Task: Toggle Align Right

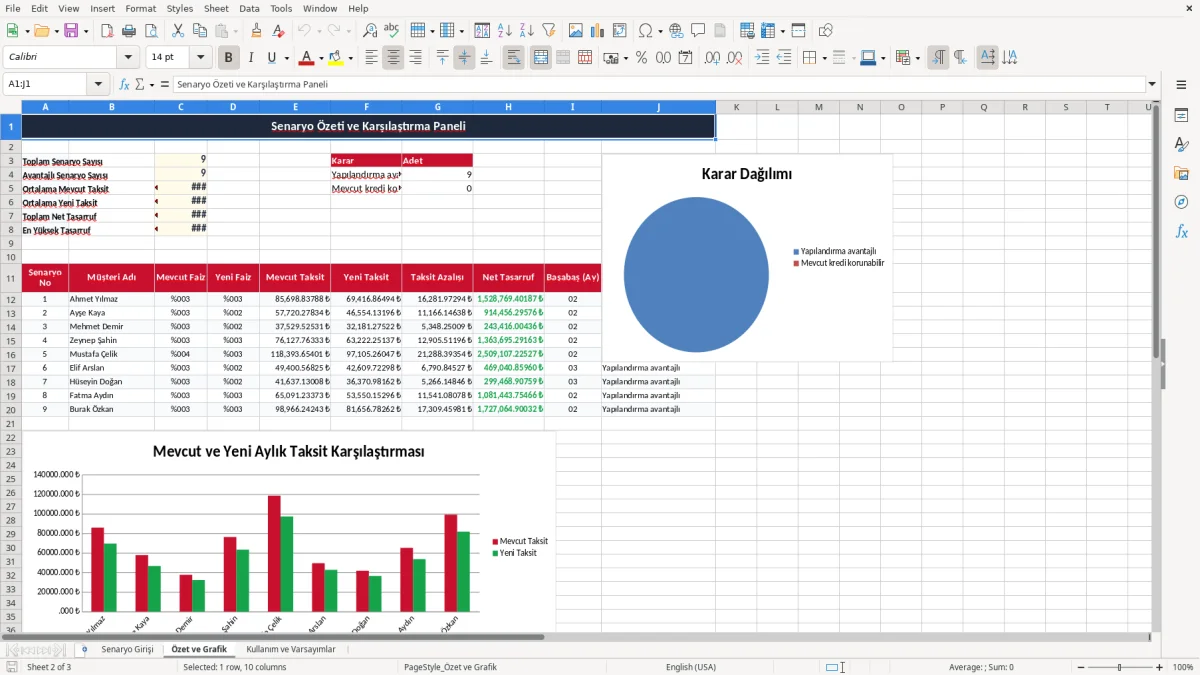Action: click(x=415, y=58)
